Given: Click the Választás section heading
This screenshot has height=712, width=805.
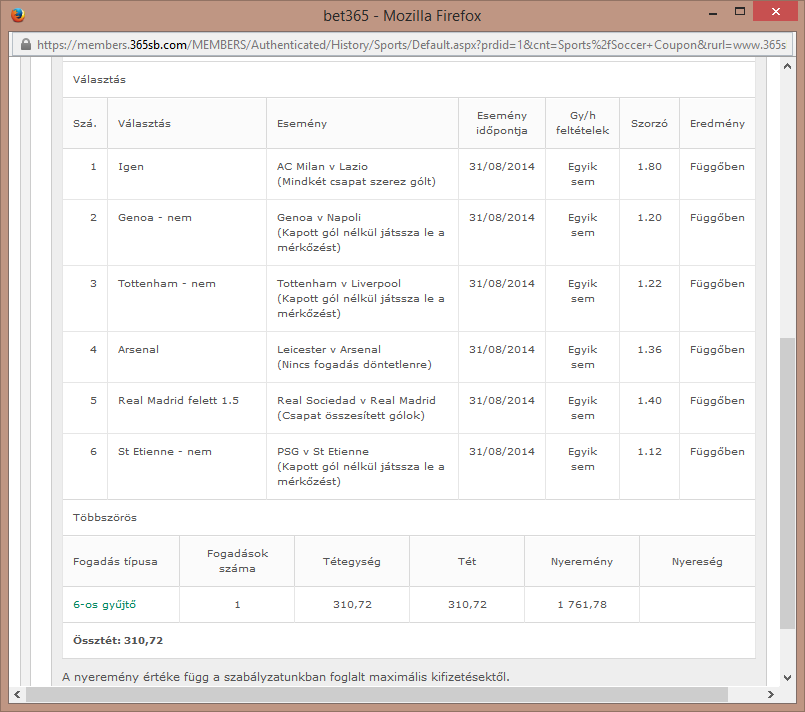Looking at the screenshot, I should 99,80.
